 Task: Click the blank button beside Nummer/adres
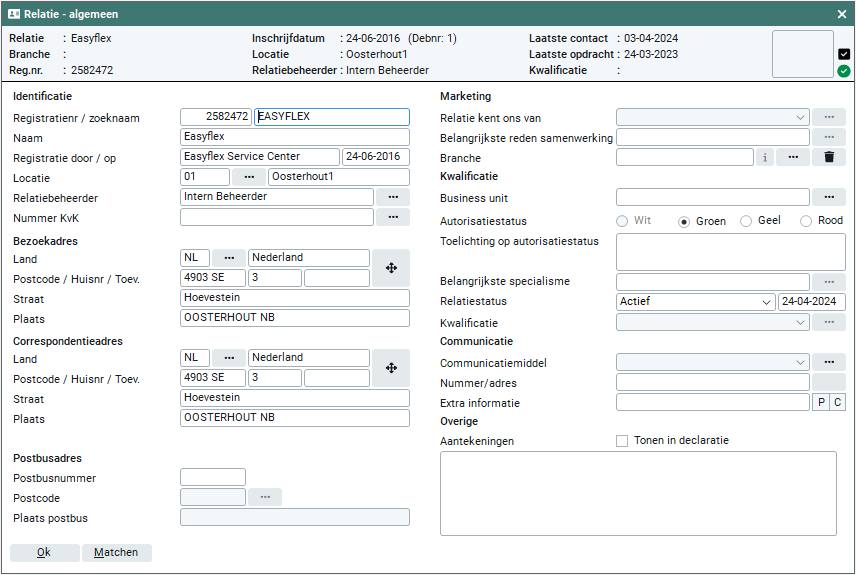pyautogui.click(x=829, y=382)
